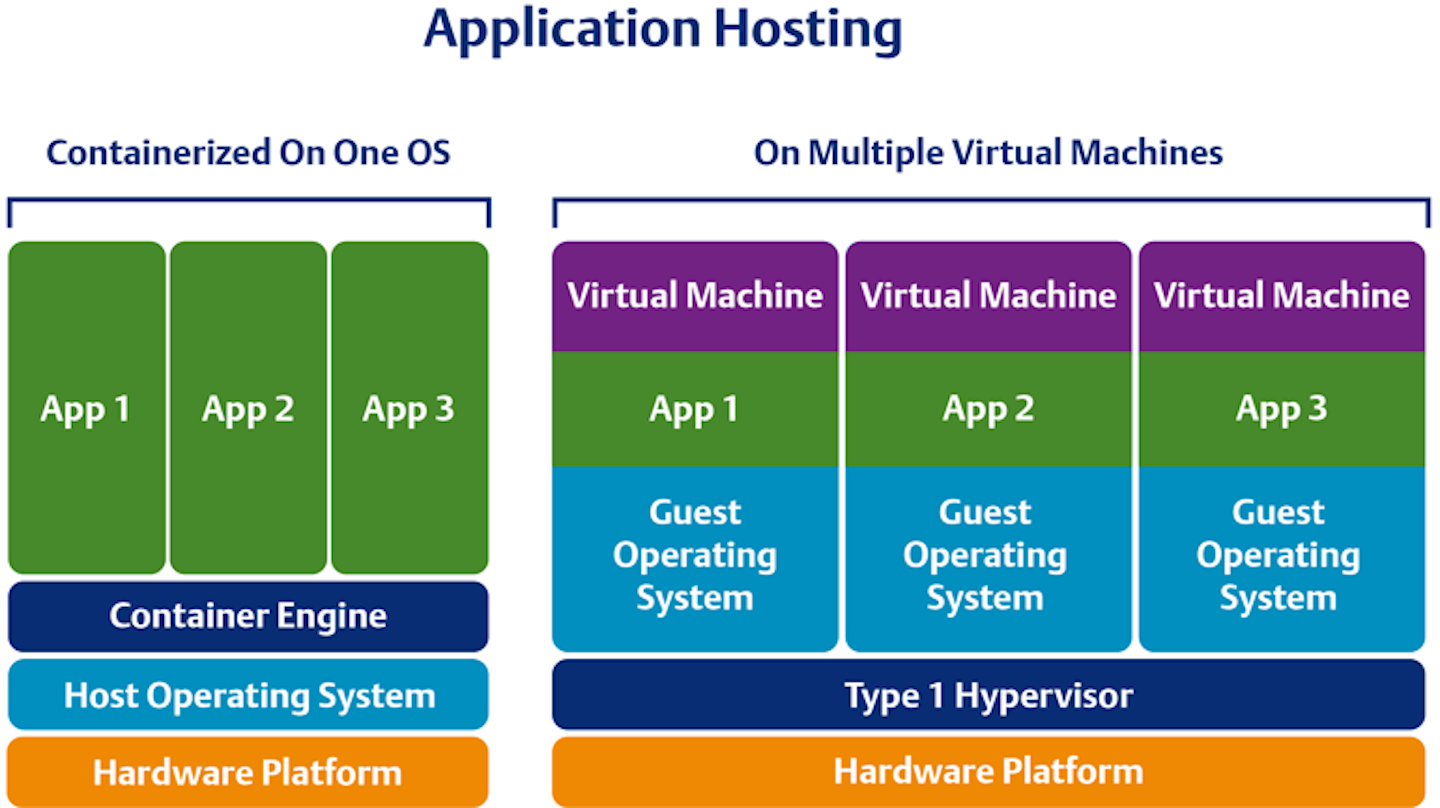Image resolution: width=1440 pixels, height=808 pixels.
Task: Click Guest Operating System beneath VM App 3
Action: pos(1281,556)
